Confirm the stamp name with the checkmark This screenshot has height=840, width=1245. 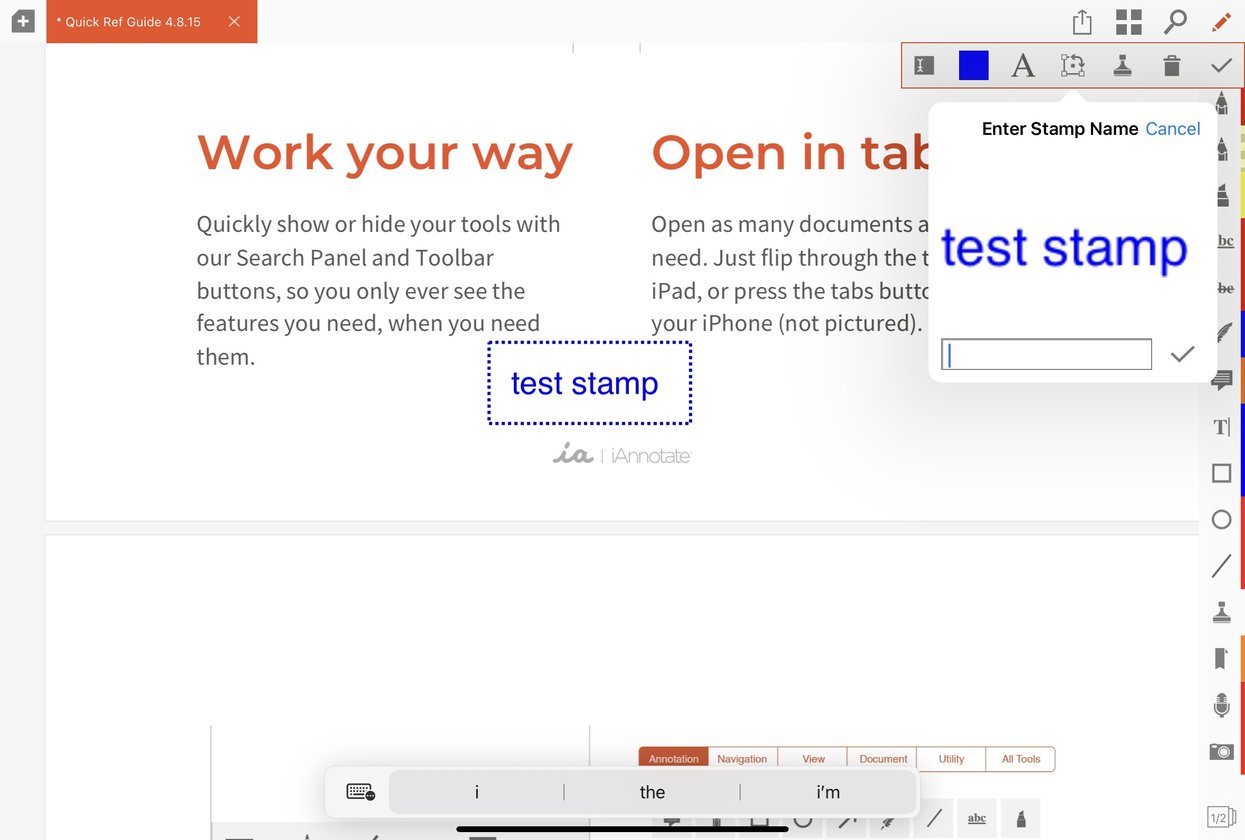(1182, 354)
